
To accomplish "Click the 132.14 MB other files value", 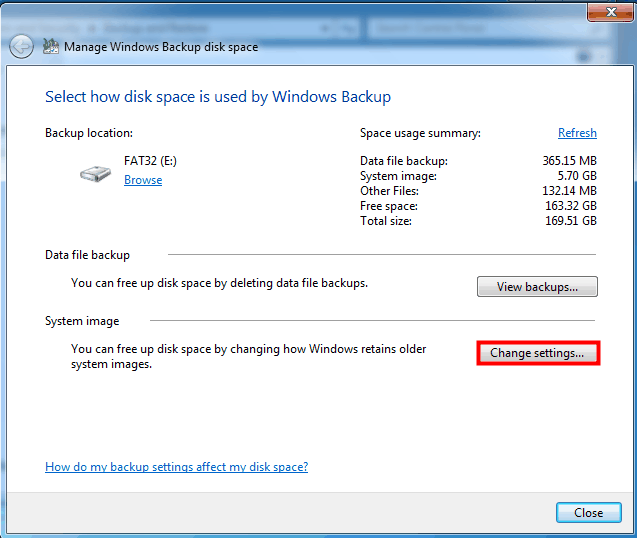I will coord(570,191).
